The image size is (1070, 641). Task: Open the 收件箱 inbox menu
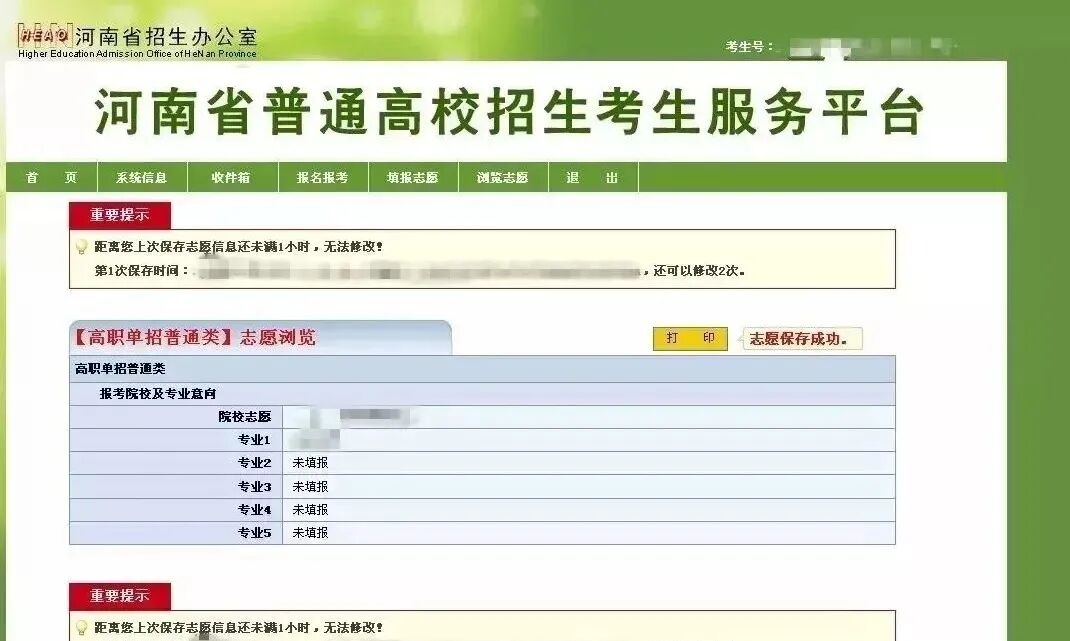click(x=232, y=176)
